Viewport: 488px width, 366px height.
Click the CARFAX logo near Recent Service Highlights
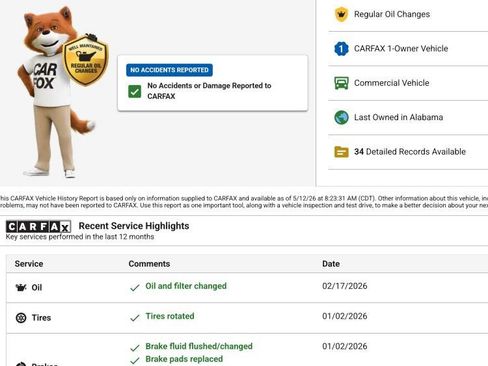pos(38,227)
